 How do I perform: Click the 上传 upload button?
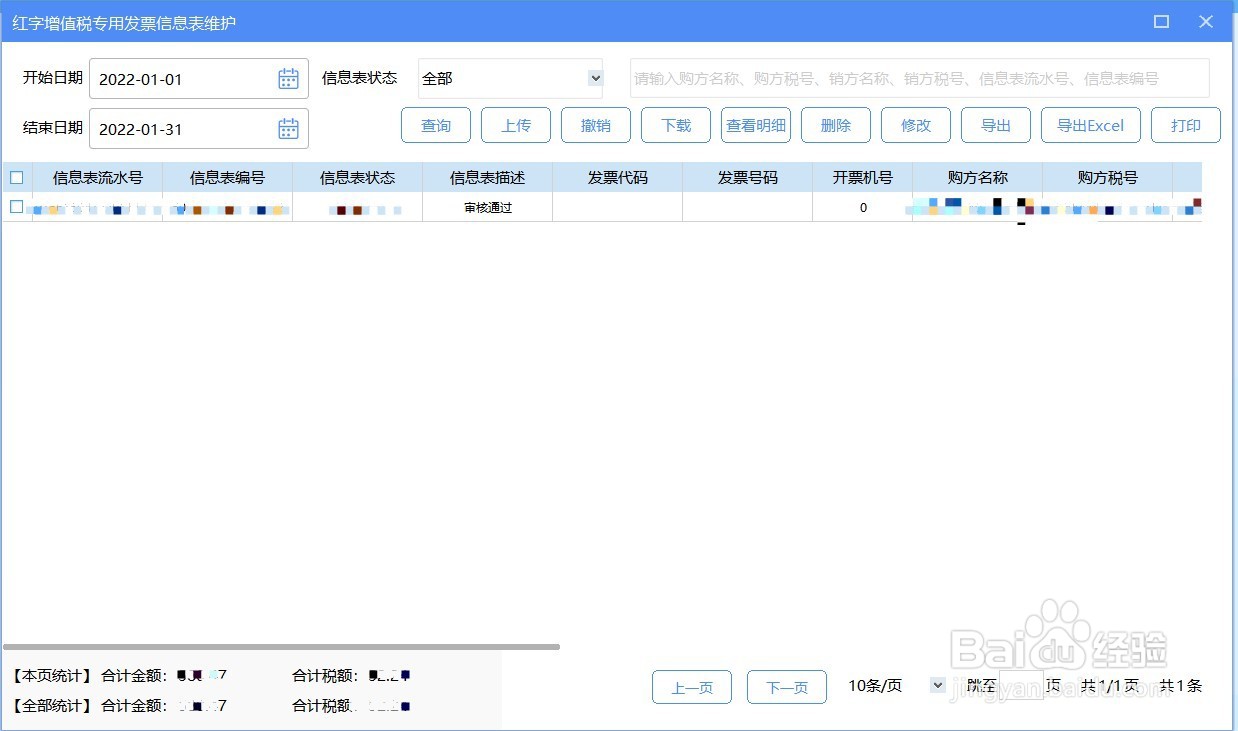pos(516,125)
